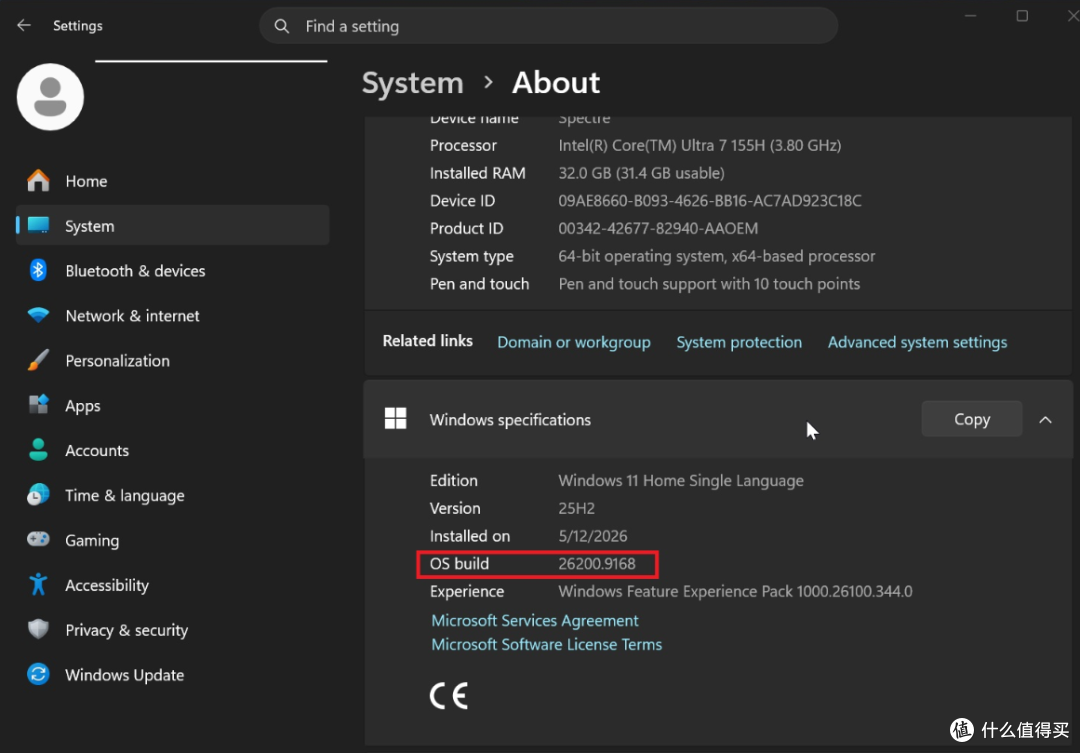
Task: Open Microsoft Software License Terms link
Action: tap(546, 645)
